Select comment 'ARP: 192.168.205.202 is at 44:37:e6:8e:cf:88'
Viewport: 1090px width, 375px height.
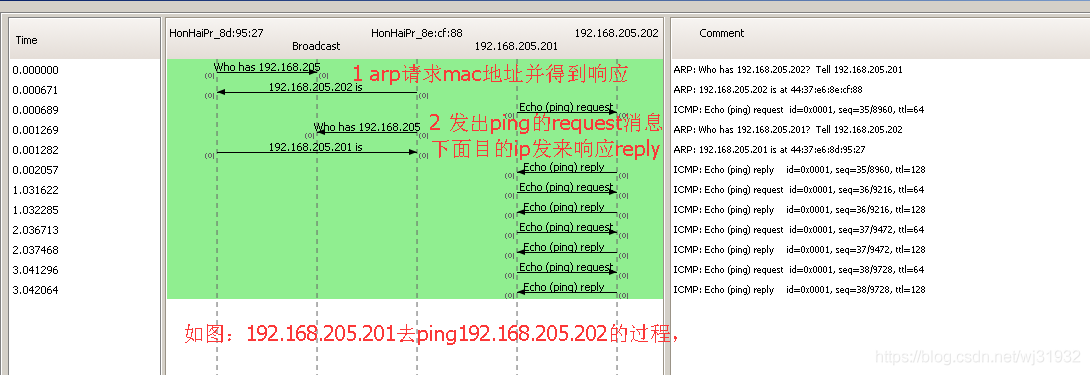tap(767, 90)
